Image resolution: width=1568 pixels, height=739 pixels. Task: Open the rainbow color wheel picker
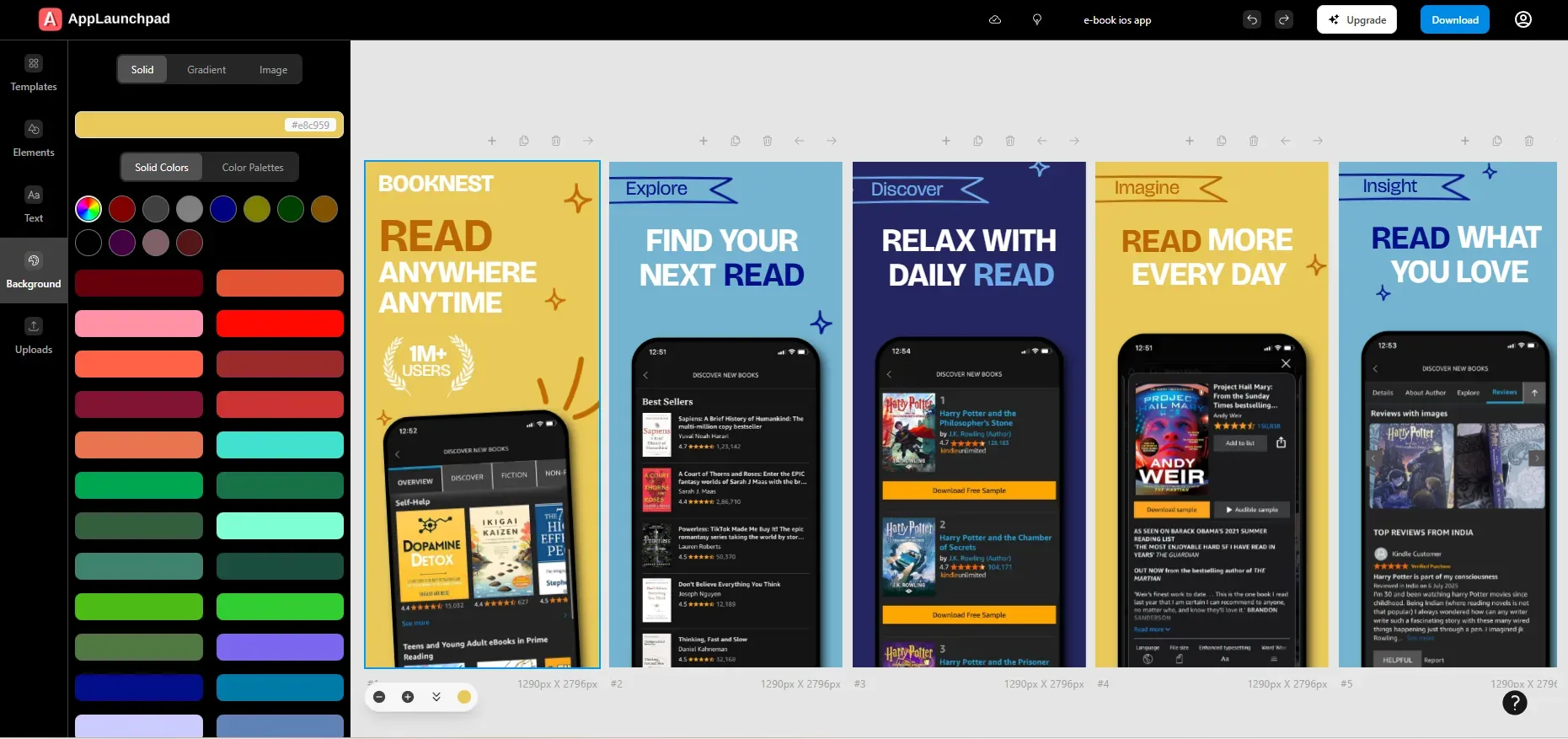88,209
